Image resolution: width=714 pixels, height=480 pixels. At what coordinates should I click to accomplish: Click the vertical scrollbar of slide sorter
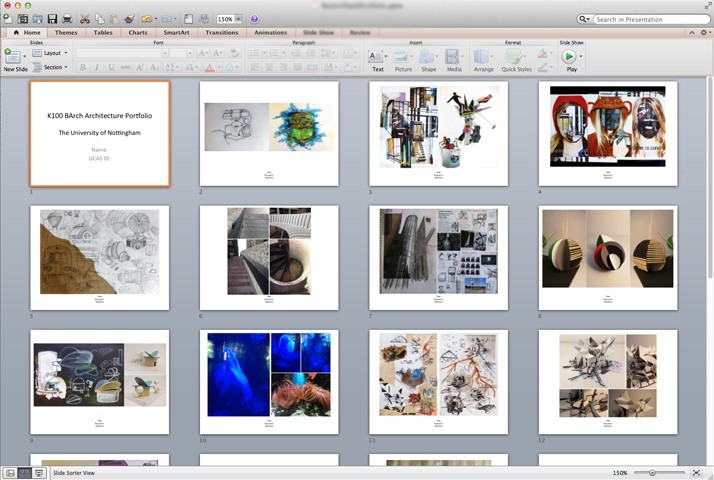coord(710,178)
